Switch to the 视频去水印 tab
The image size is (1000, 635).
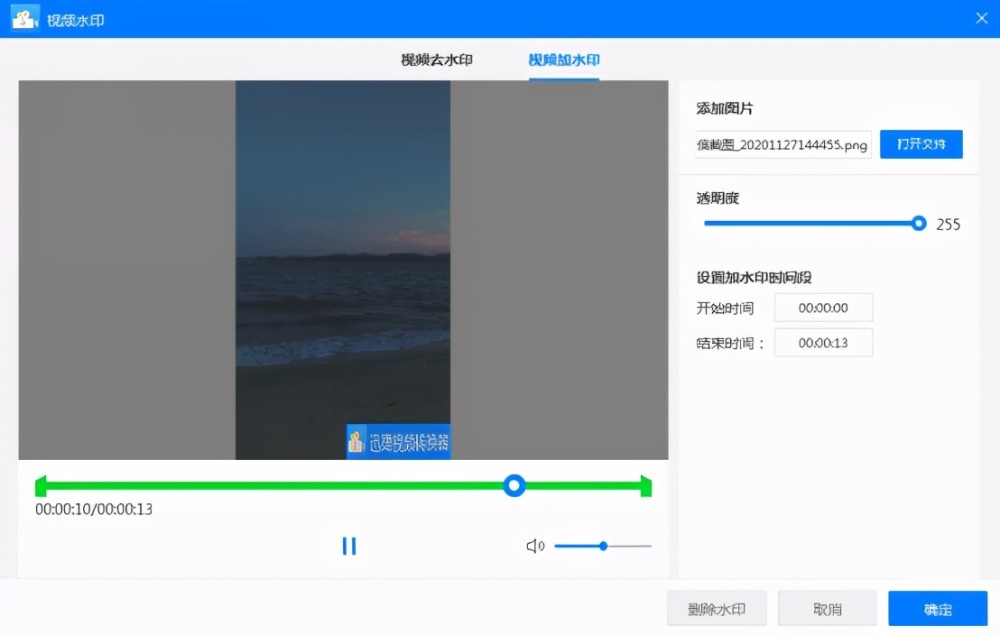437,60
